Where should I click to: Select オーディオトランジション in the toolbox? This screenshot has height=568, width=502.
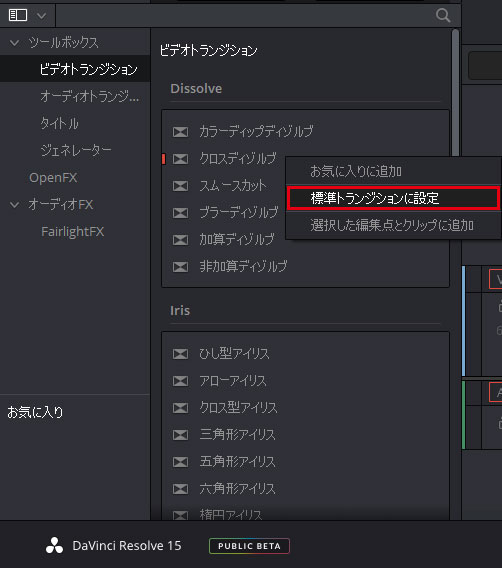click(x=89, y=96)
